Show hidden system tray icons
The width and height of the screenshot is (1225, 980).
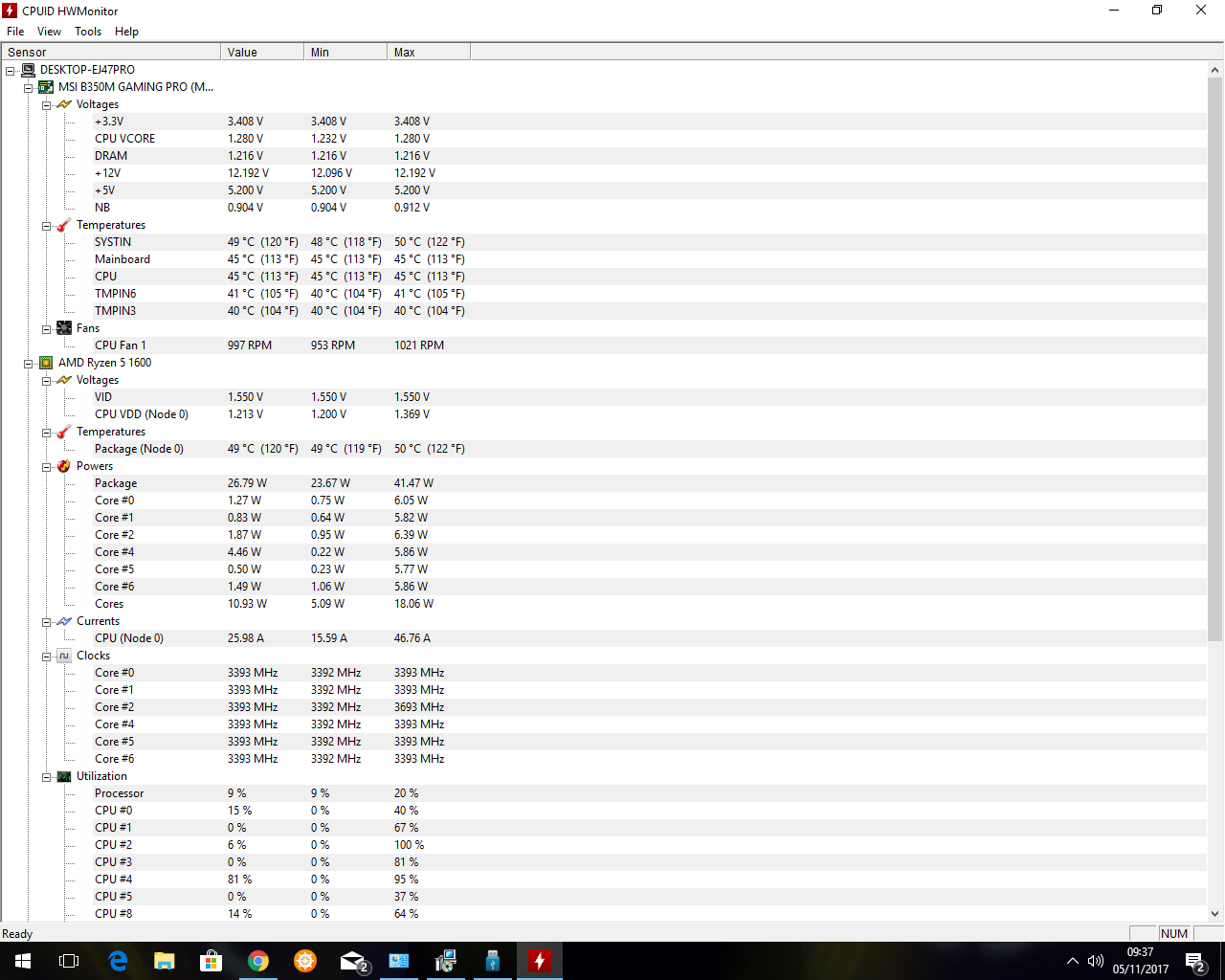click(1073, 961)
